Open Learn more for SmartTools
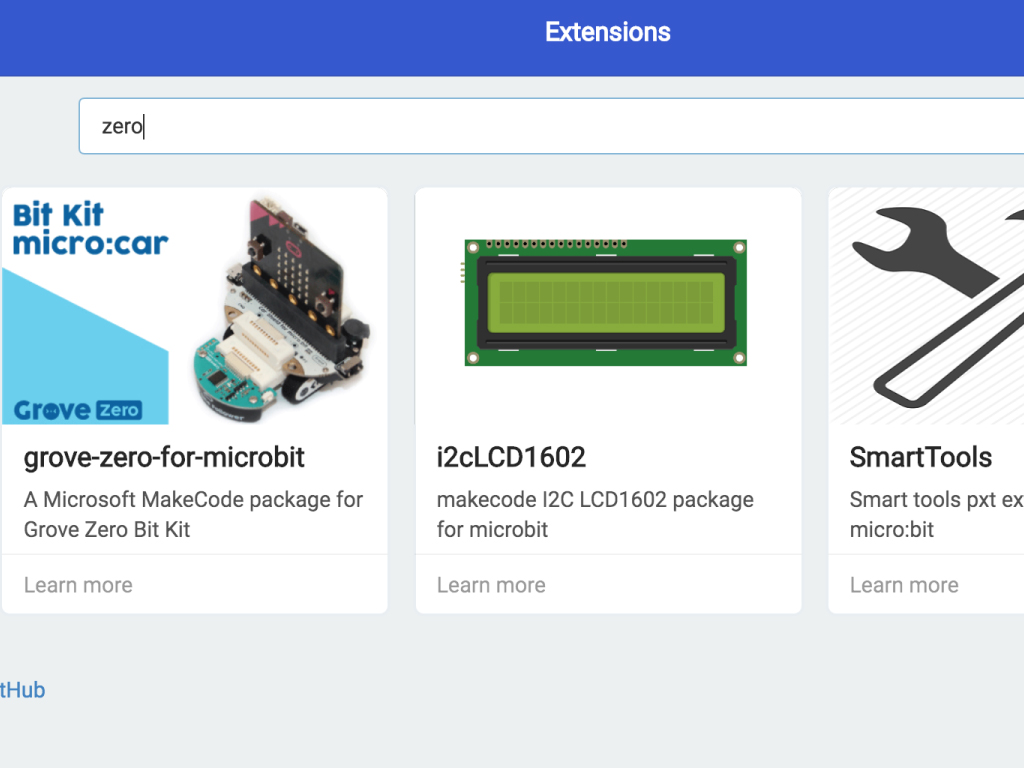Viewport: 1024px width, 768px height. (904, 585)
